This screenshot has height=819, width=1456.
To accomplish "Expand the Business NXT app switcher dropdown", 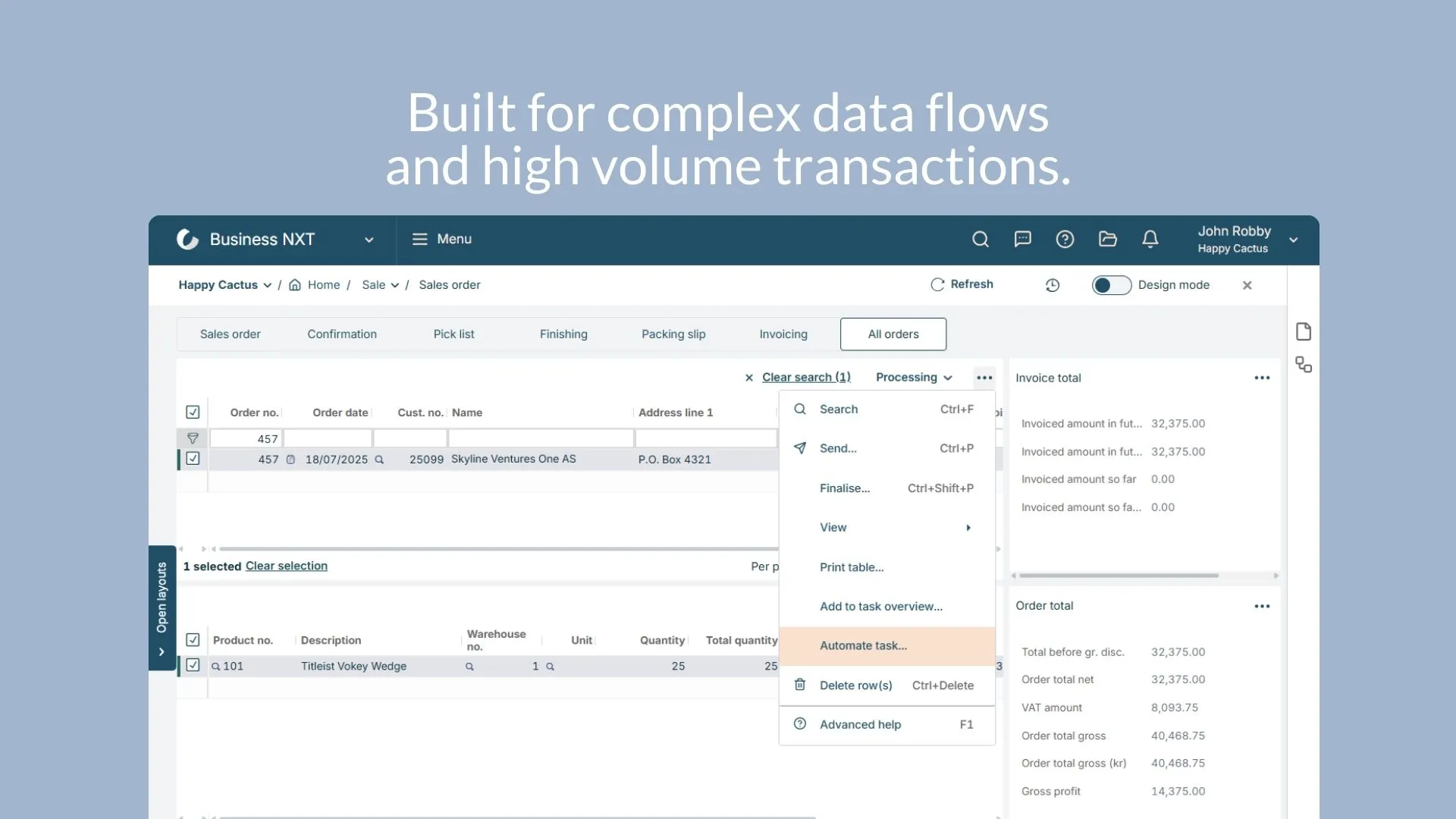I will (369, 240).
